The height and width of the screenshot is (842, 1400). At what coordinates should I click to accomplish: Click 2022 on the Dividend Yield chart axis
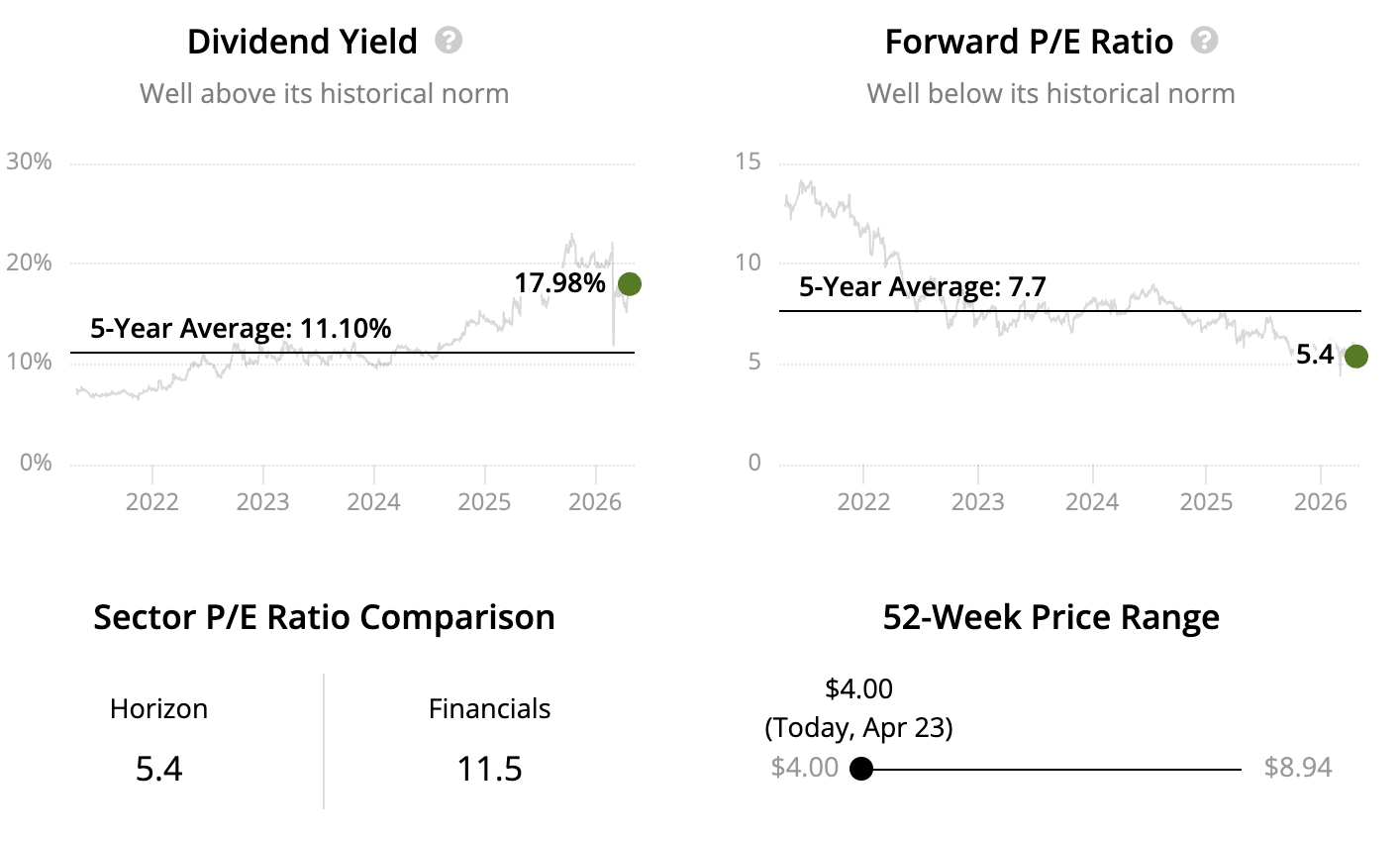point(152,501)
